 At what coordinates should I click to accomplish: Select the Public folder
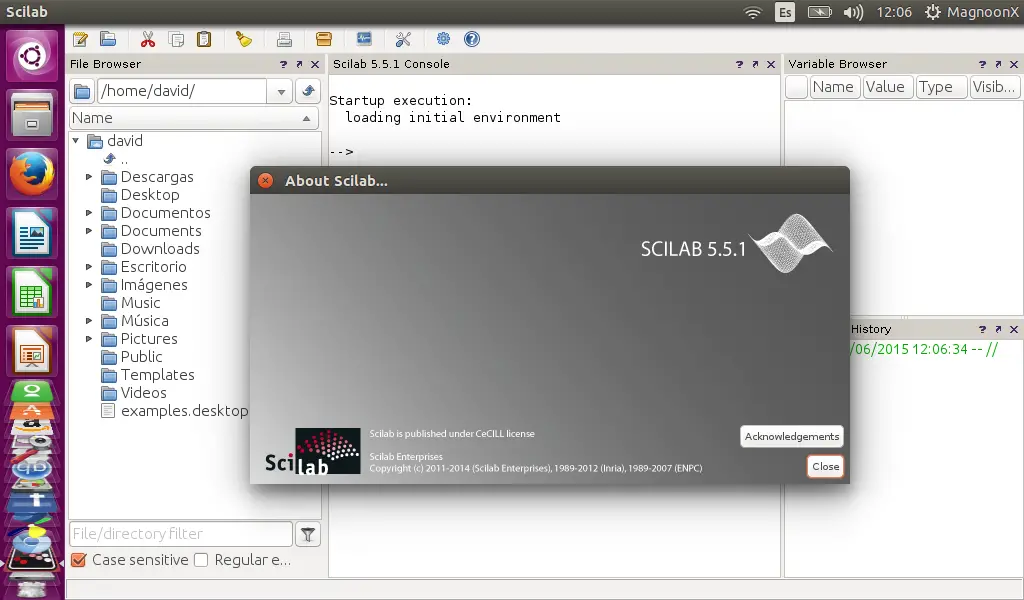[x=132, y=357]
